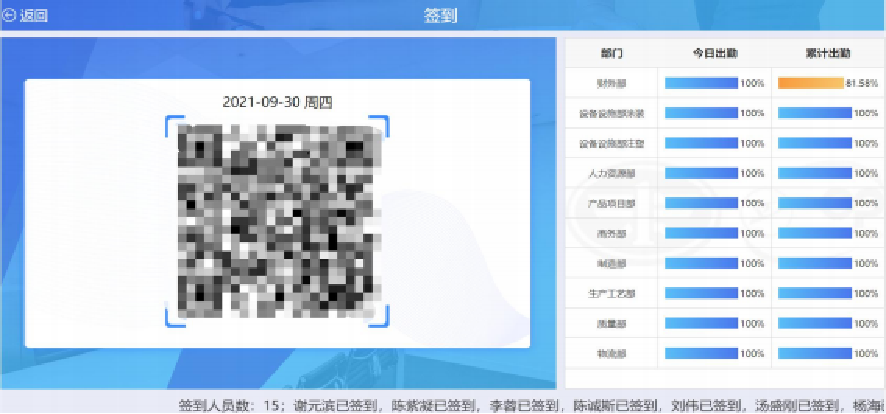The width and height of the screenshot is (886, 414).
Task: Click 汤盛刚已签到 in the bottom ticker
Action: [798, 404]
